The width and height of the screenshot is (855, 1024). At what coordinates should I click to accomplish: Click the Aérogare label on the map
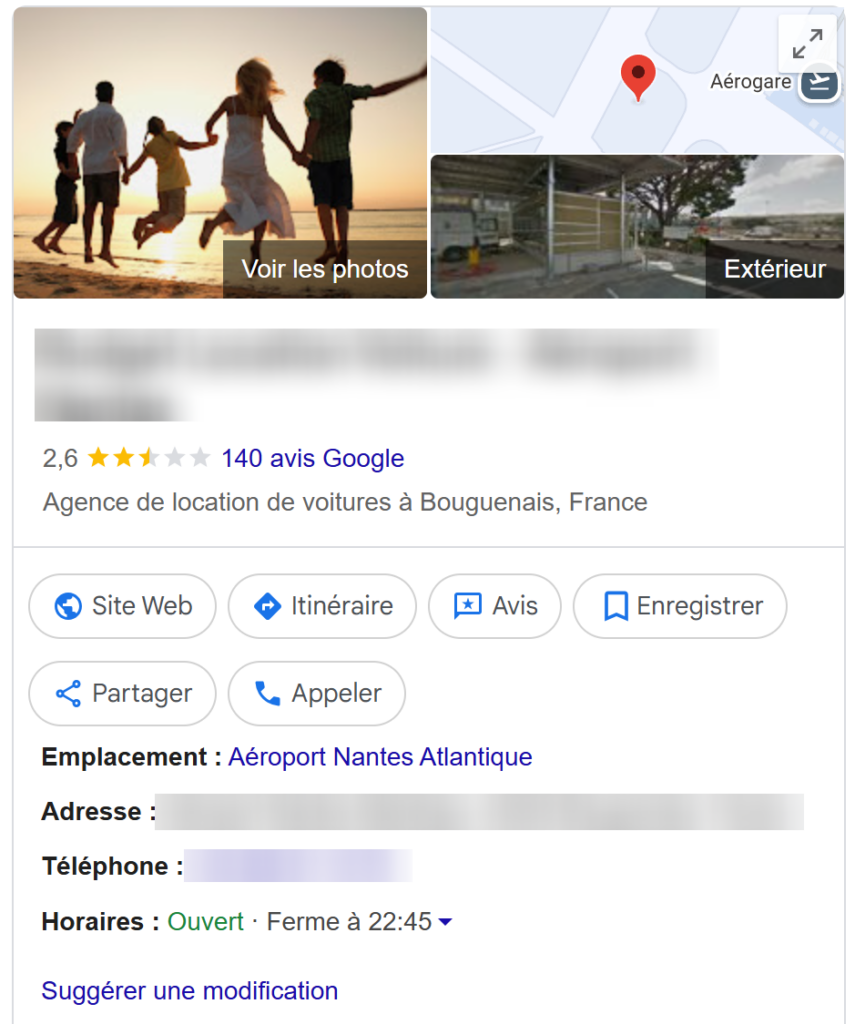point(750,82)
